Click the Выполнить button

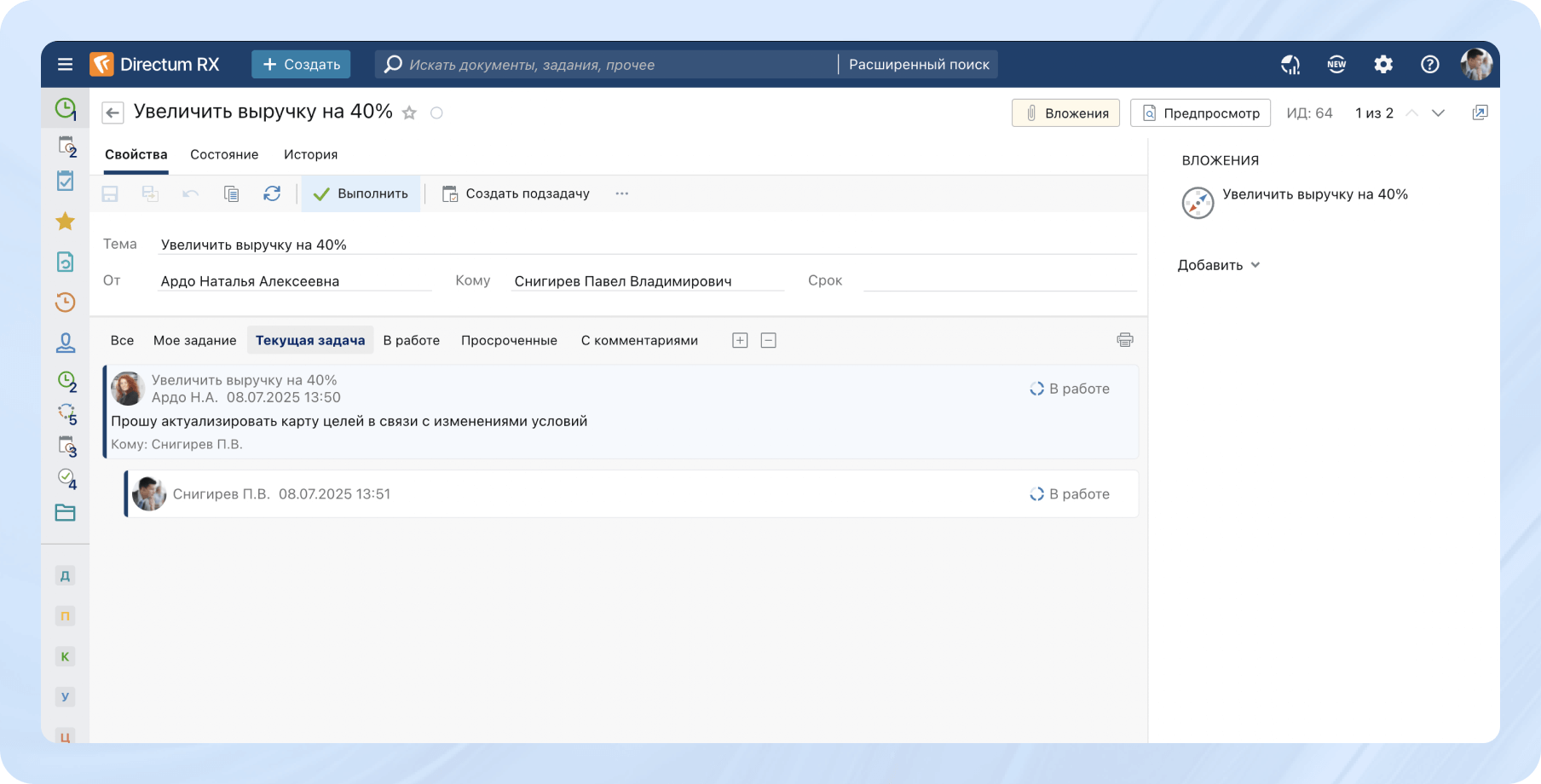[x=361, y=193]
